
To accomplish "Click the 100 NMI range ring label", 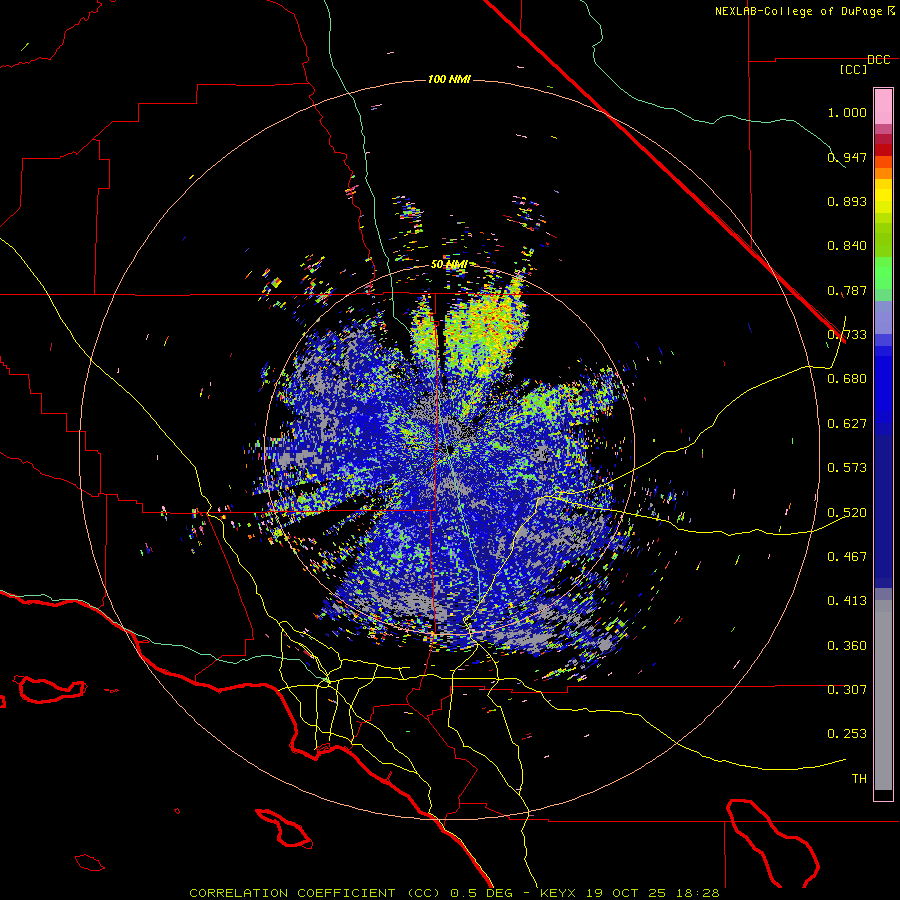I will click(x=449, y=79).
